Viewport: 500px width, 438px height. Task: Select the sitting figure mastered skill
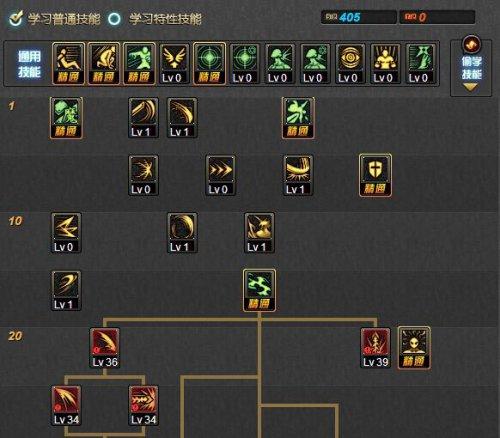(68, 63)
